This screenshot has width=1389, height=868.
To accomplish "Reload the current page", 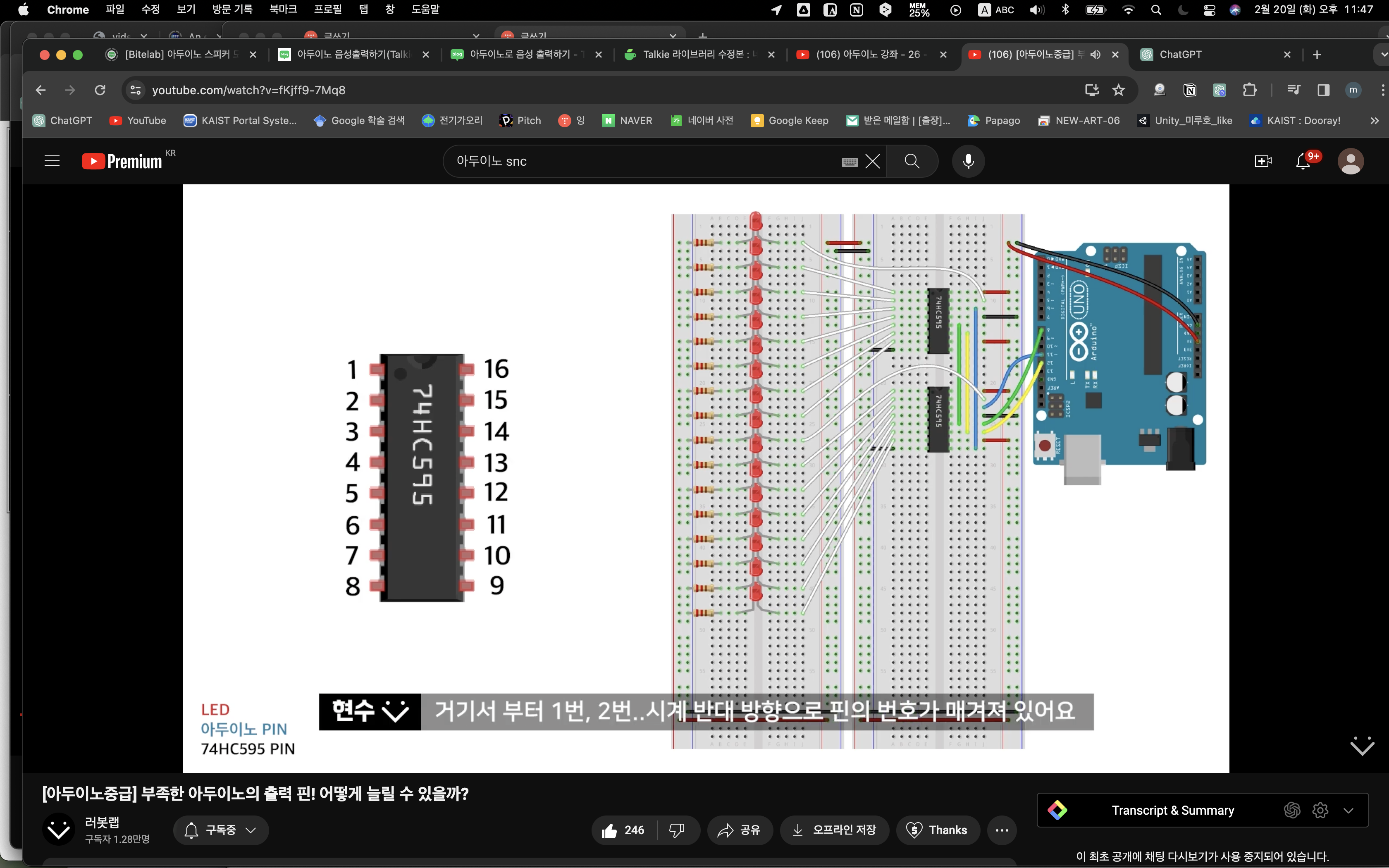I will (x=100, y=90).
